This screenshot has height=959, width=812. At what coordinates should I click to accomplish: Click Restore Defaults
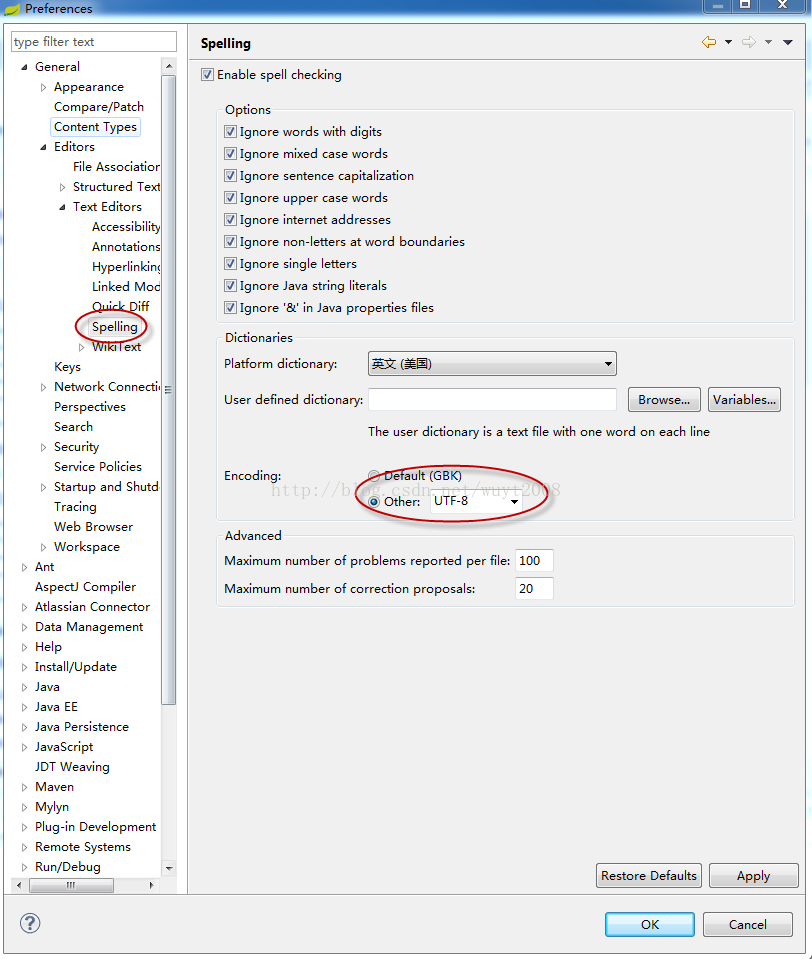point(649,876)
